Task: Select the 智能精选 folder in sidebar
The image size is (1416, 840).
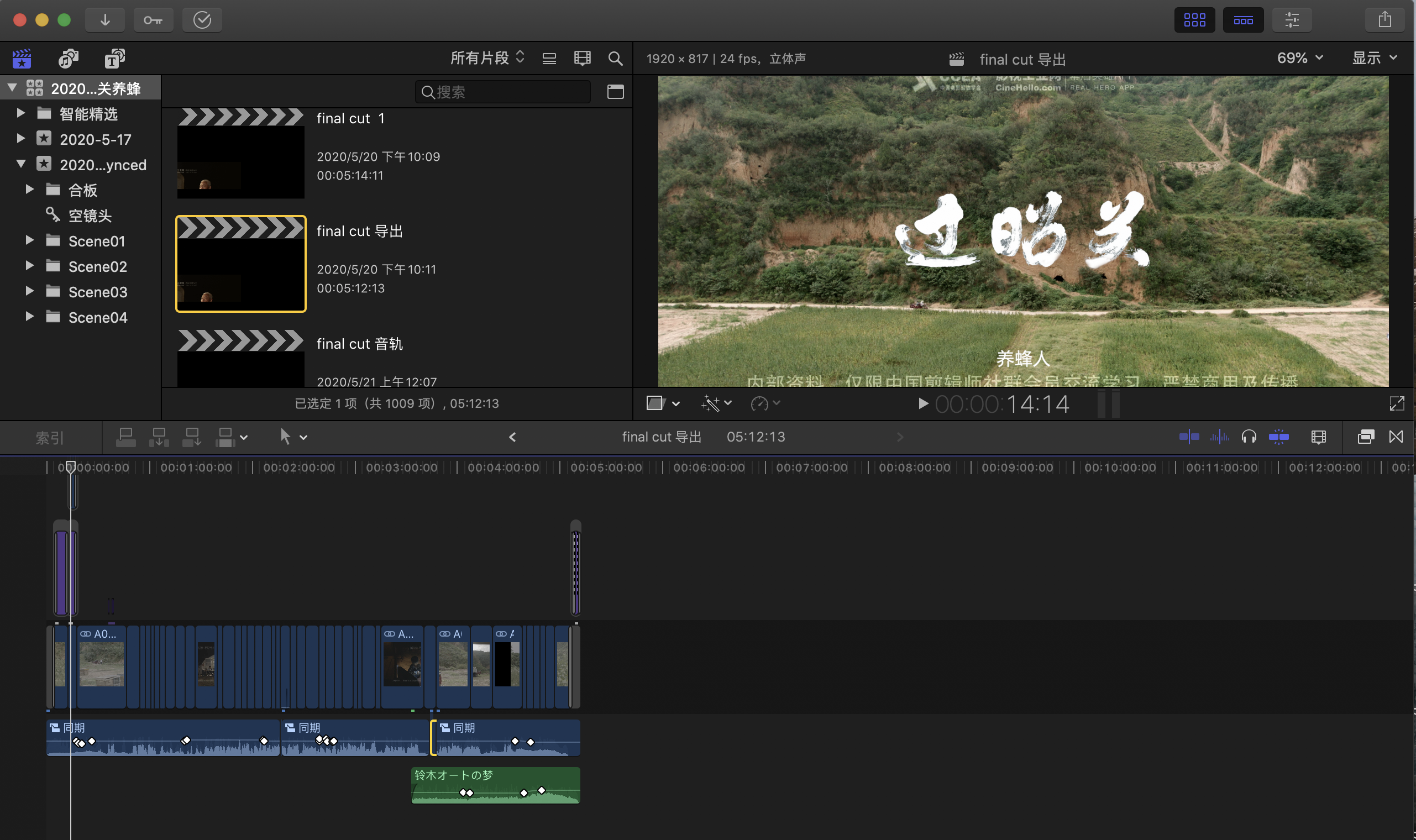Action: pyautogui.click(x=88, y=114)
